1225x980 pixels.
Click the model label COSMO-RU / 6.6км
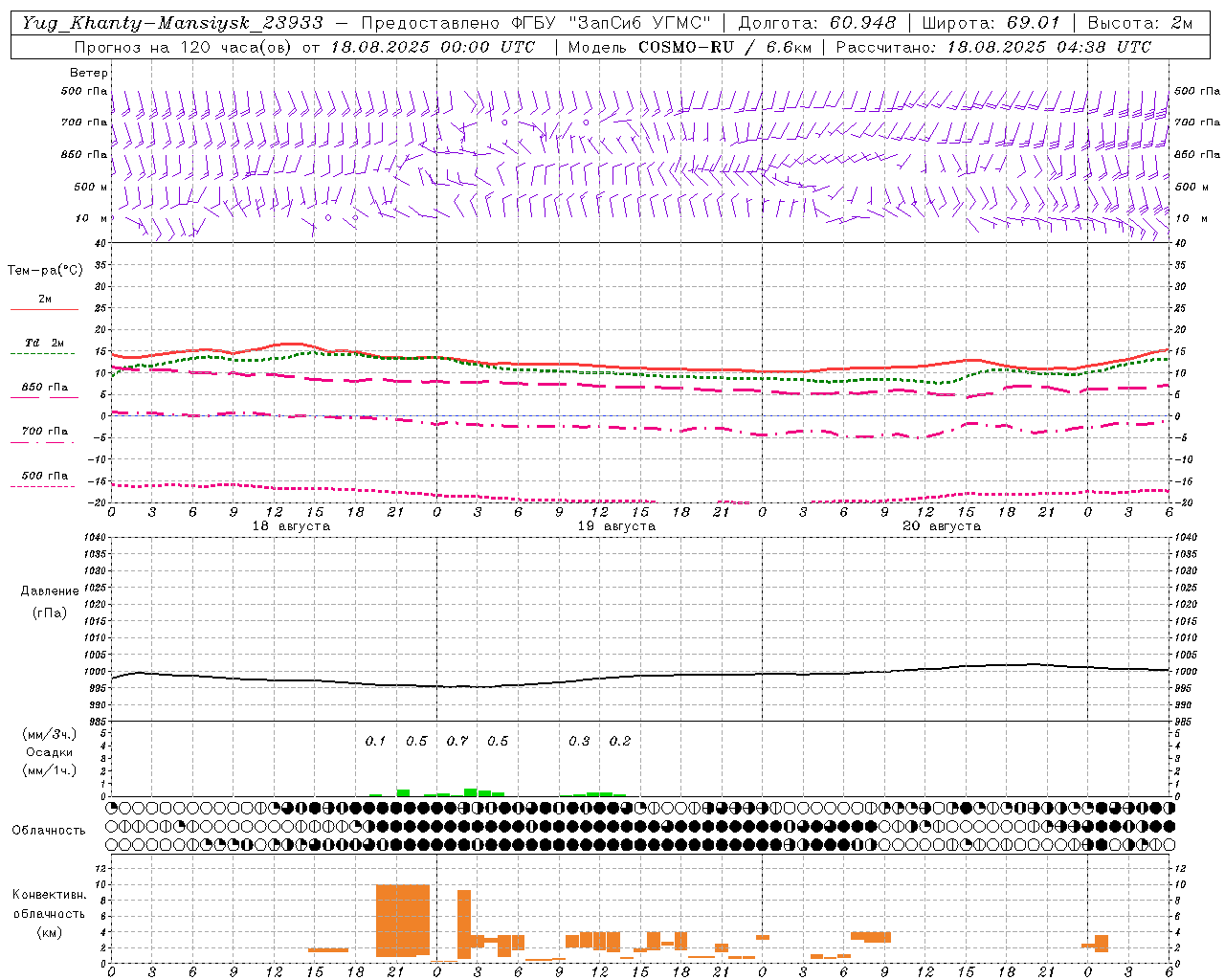[x=724, y=47]
